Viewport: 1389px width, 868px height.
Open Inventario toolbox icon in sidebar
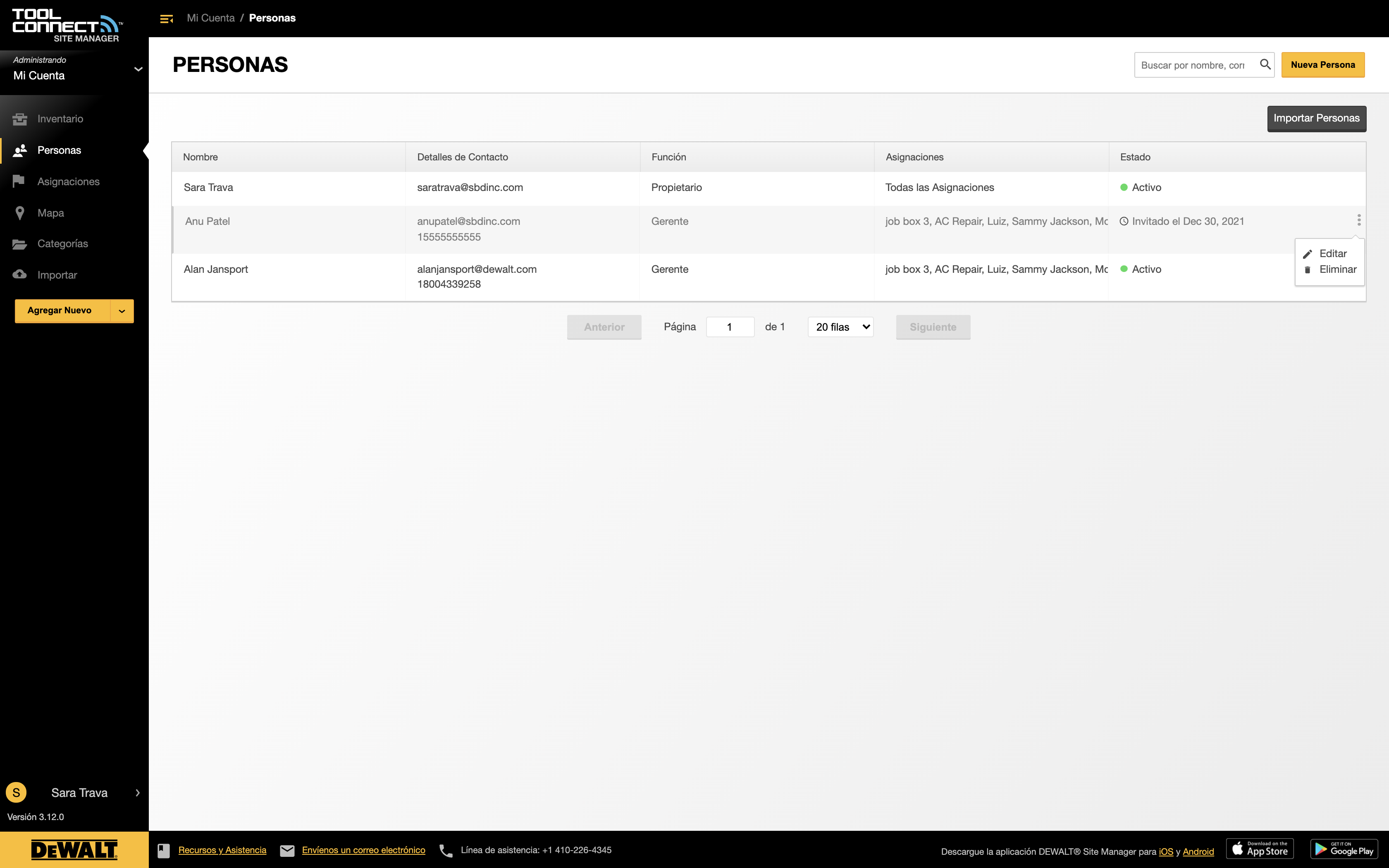click(19, 119)
